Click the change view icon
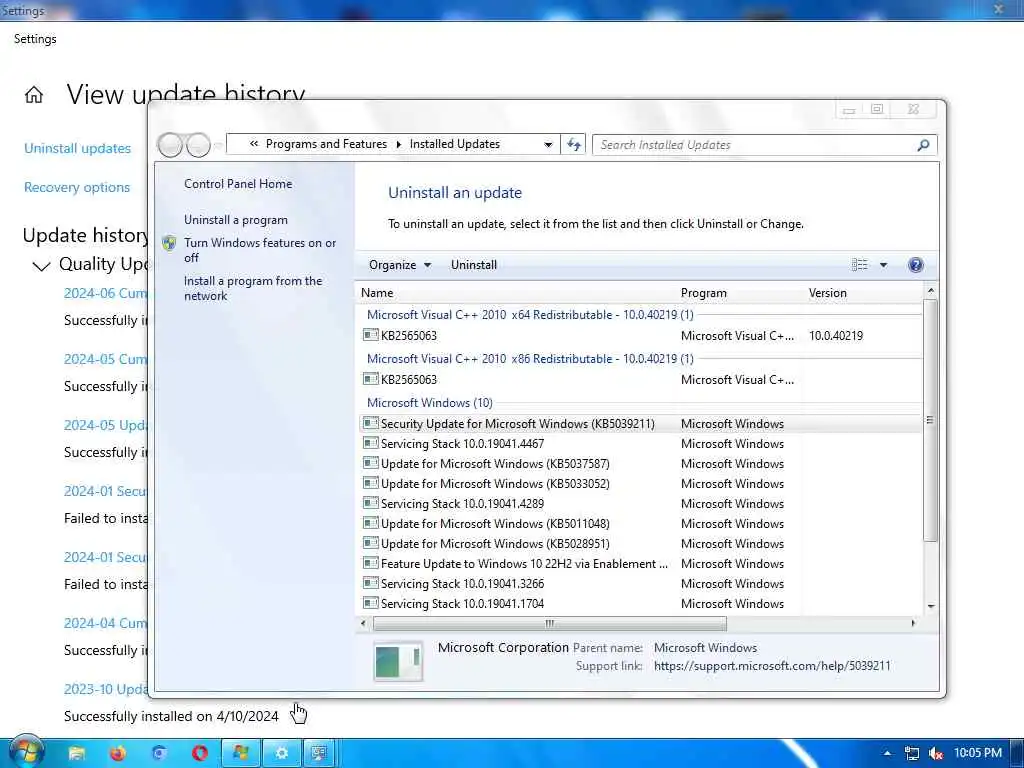This screenshot has width=1024, height=768. pos(859,264)
